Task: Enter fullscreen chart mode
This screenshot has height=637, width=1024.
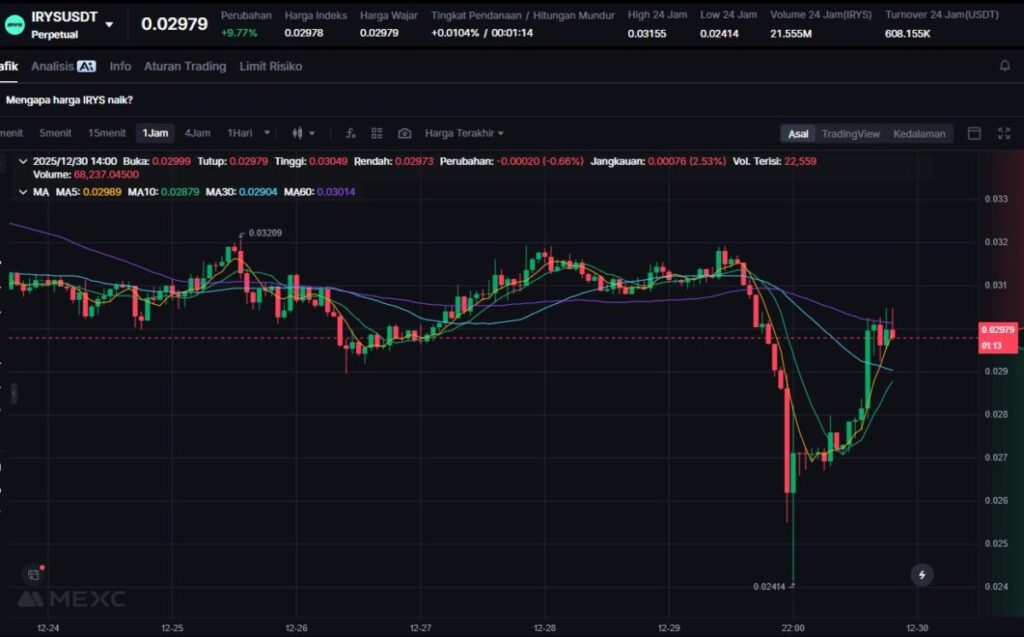Action: coord(1003,133)
